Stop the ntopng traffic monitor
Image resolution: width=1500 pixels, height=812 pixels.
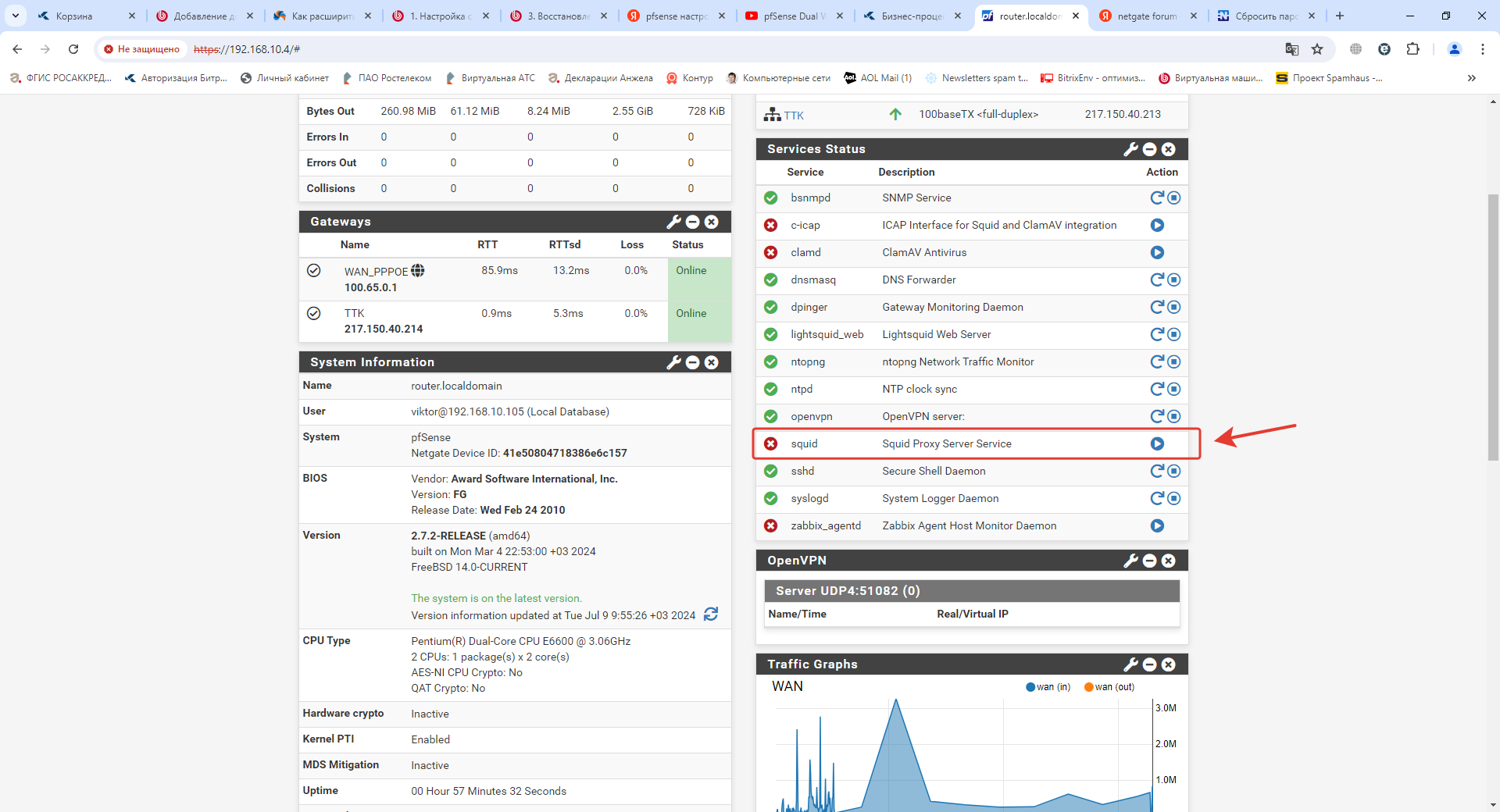pyautogui.click(x=1173, y=361)
